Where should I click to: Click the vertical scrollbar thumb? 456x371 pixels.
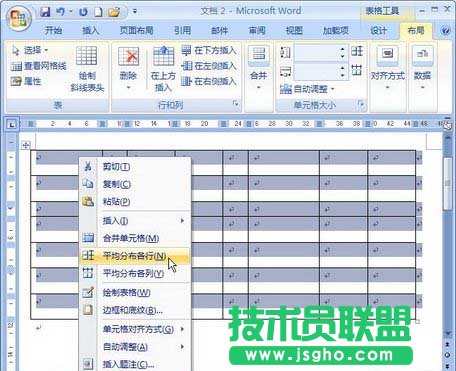[x=447, y=183]
